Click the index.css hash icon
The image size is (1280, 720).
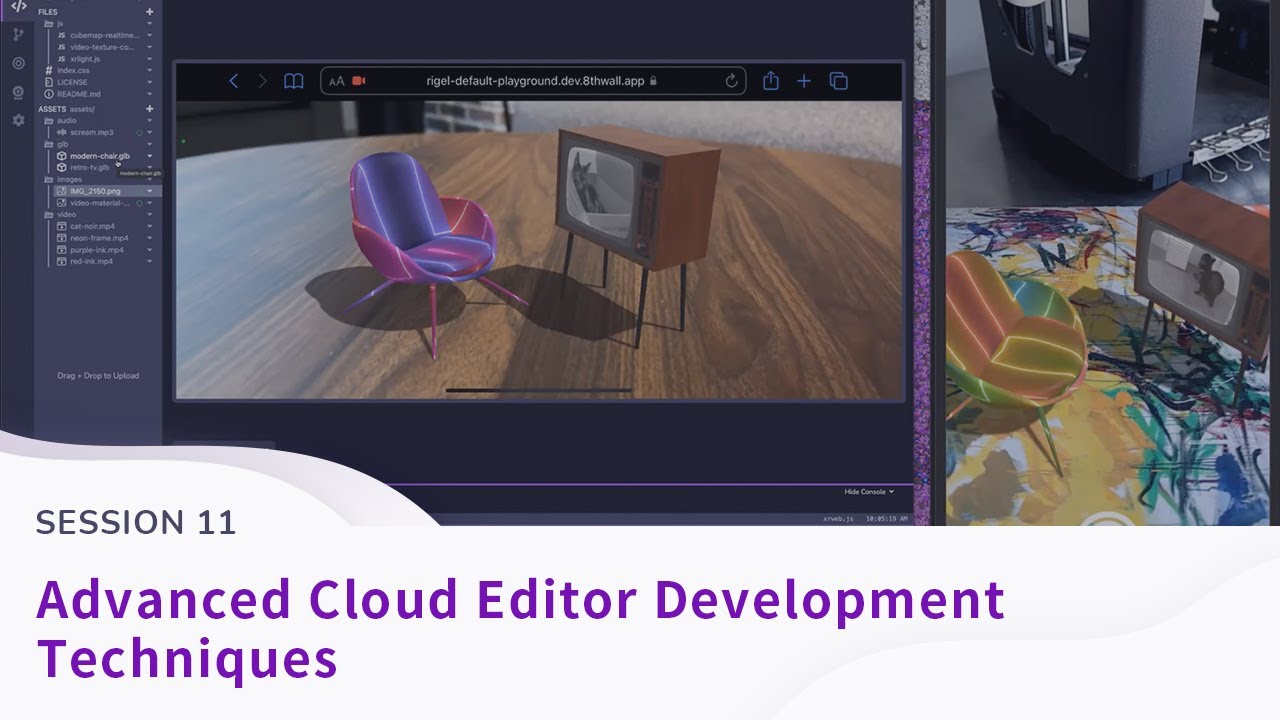tap(49, 70)
